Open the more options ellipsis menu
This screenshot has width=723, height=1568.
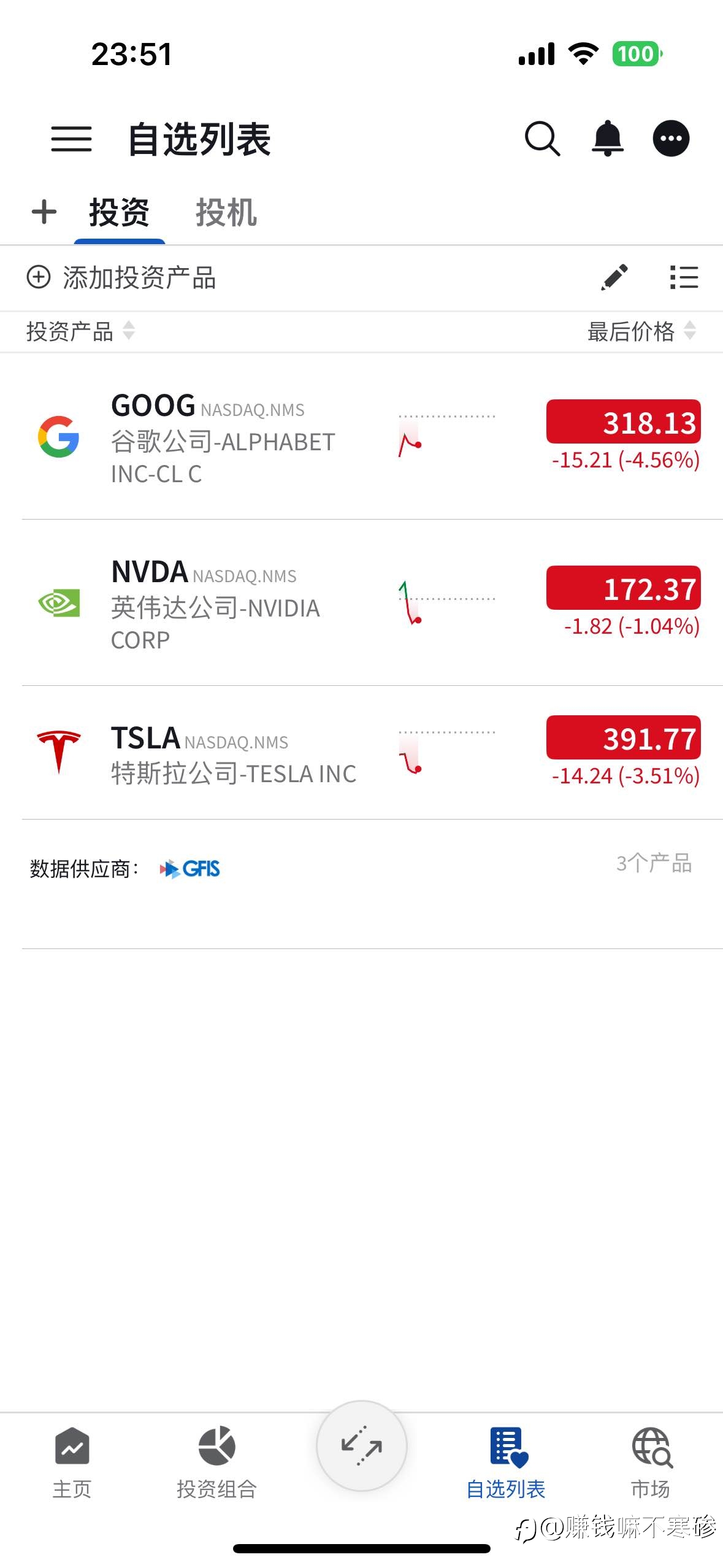coord(671,139)
